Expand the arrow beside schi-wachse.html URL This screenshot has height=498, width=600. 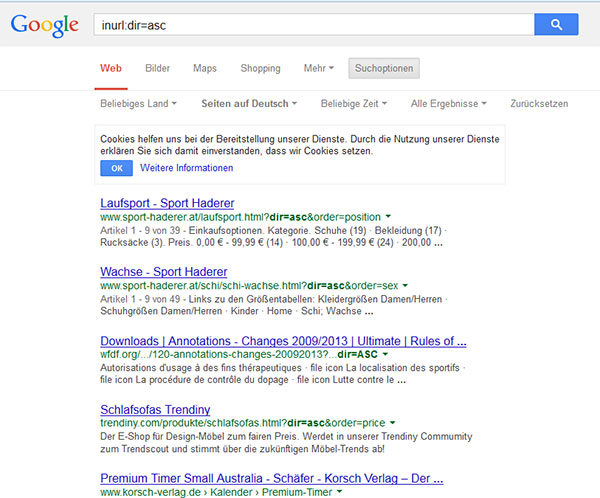405,285
